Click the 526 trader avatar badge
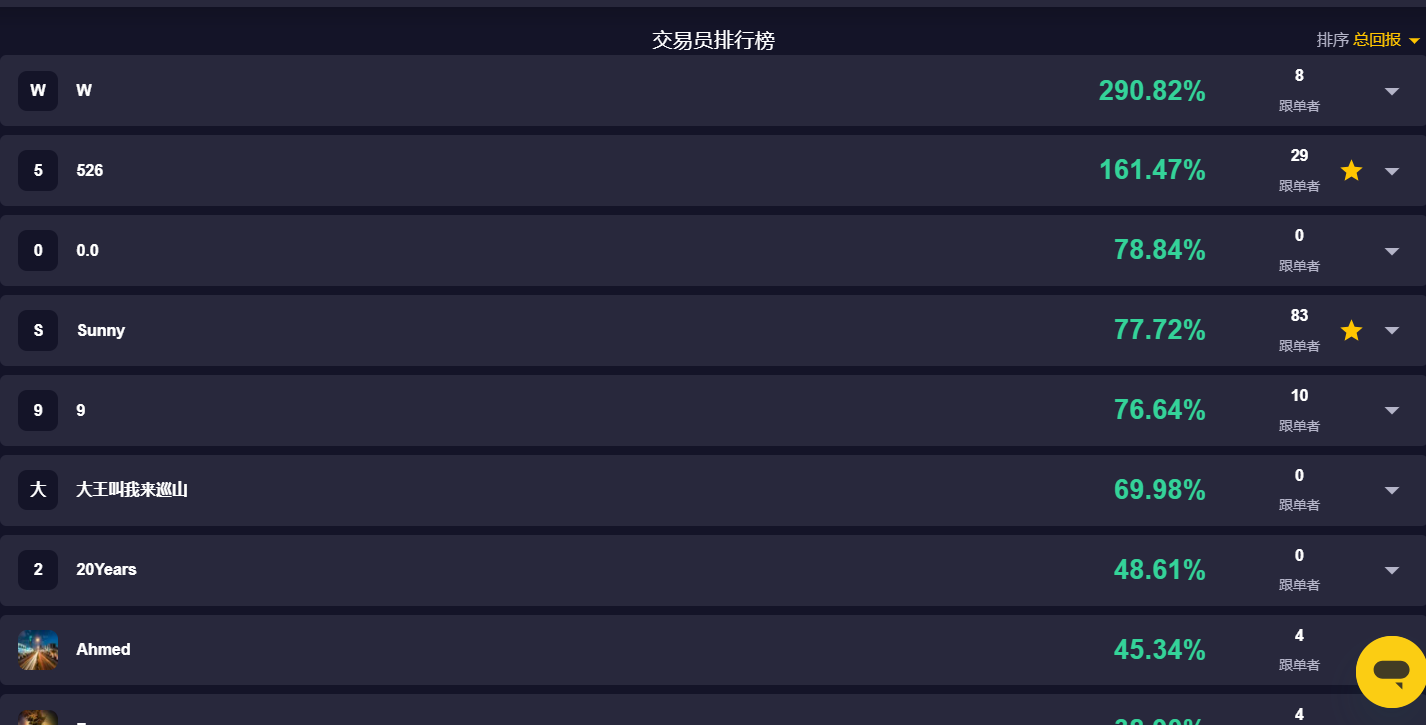The image size is (1426, 725). coord(38,171)
